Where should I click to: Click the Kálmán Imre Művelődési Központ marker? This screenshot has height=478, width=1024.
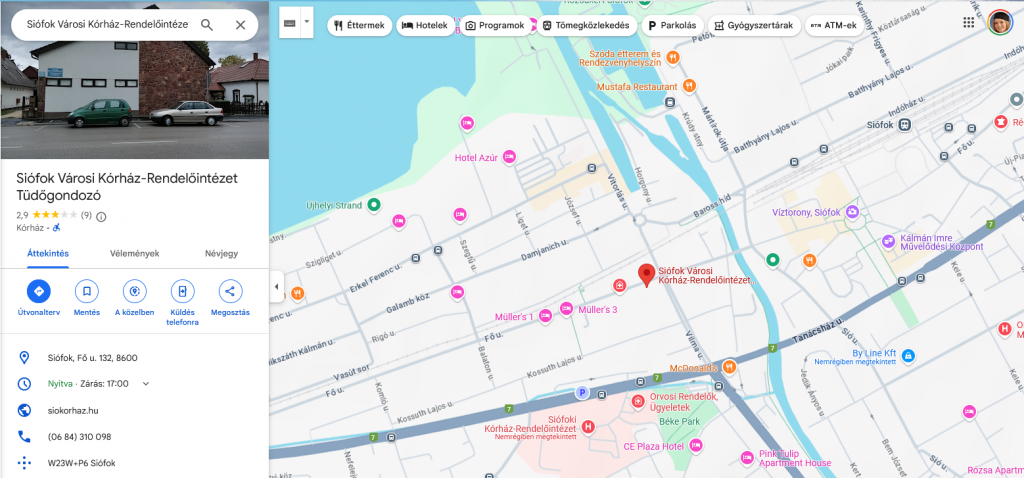tap(888, 242)
